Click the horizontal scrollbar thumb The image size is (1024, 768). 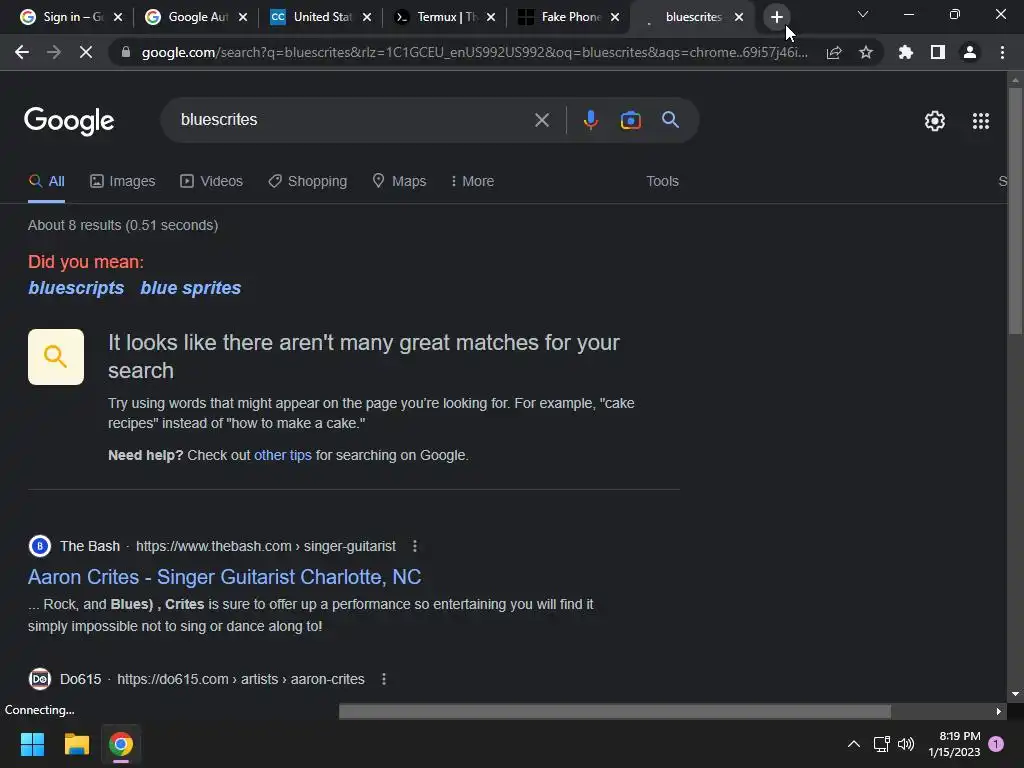pyautogui.click(x=615, y=711)
